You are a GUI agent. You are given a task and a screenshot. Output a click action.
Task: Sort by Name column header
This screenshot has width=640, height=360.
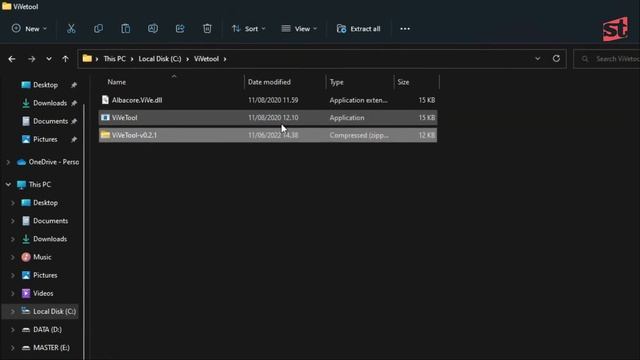(x=117, y=82)
